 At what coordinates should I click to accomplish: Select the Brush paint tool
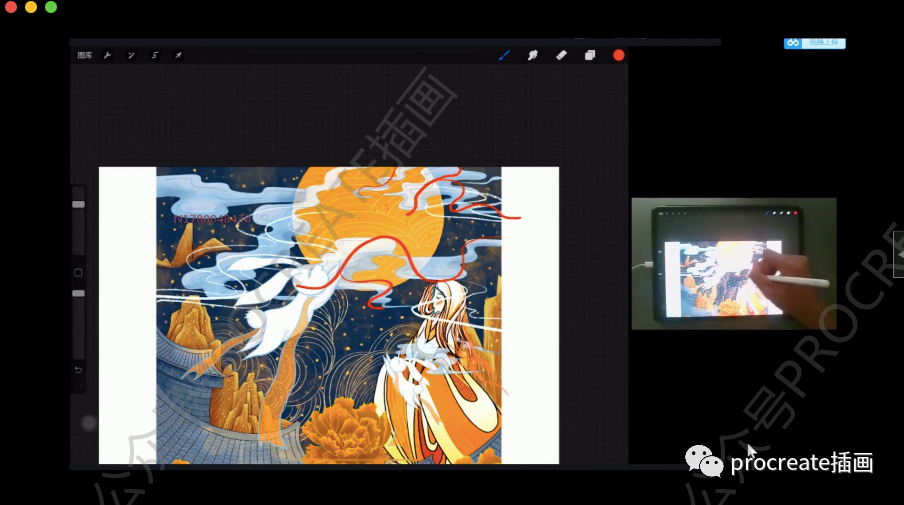coord(504,55)
